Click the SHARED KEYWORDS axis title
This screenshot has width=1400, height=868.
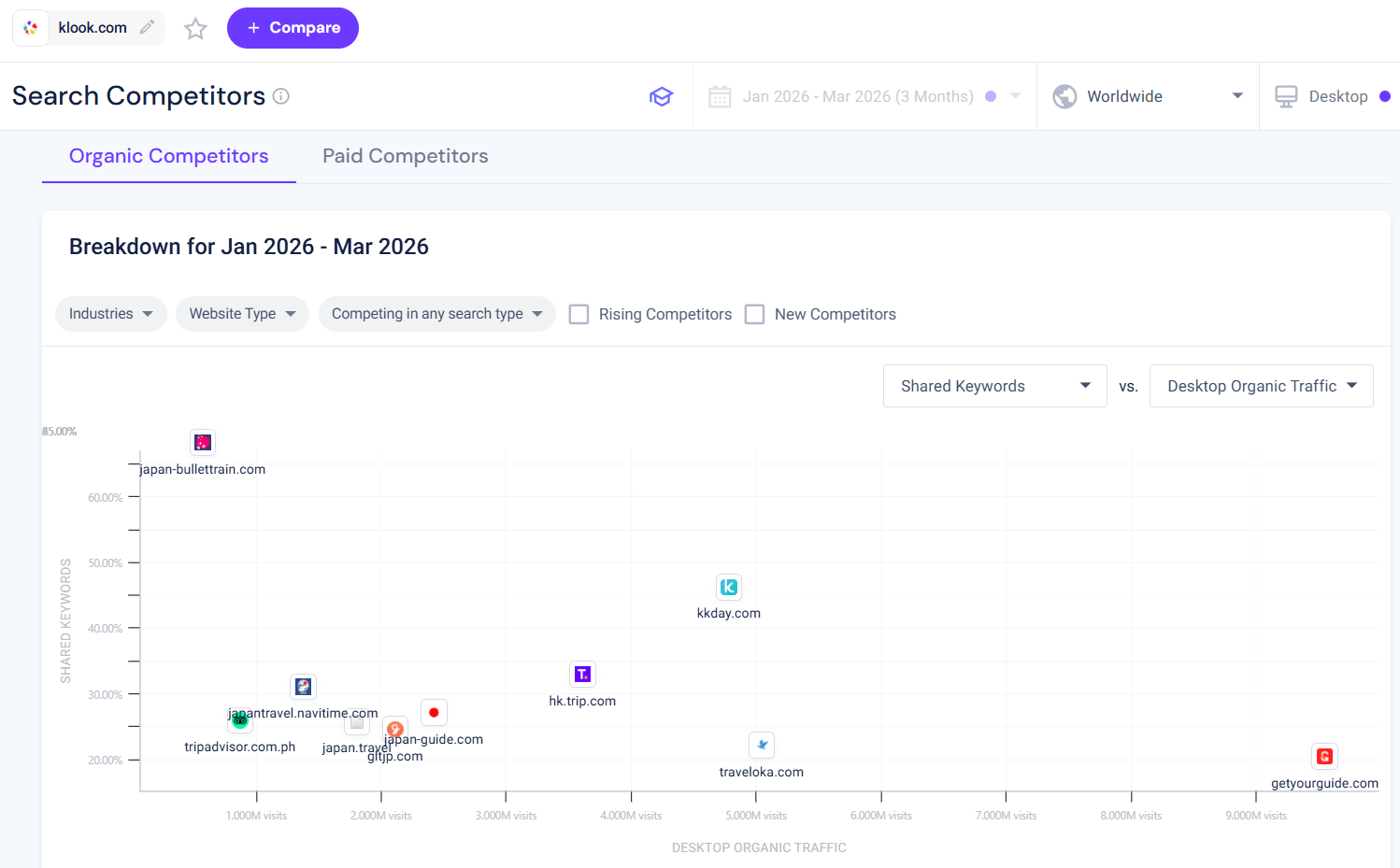tap(65, 620)
